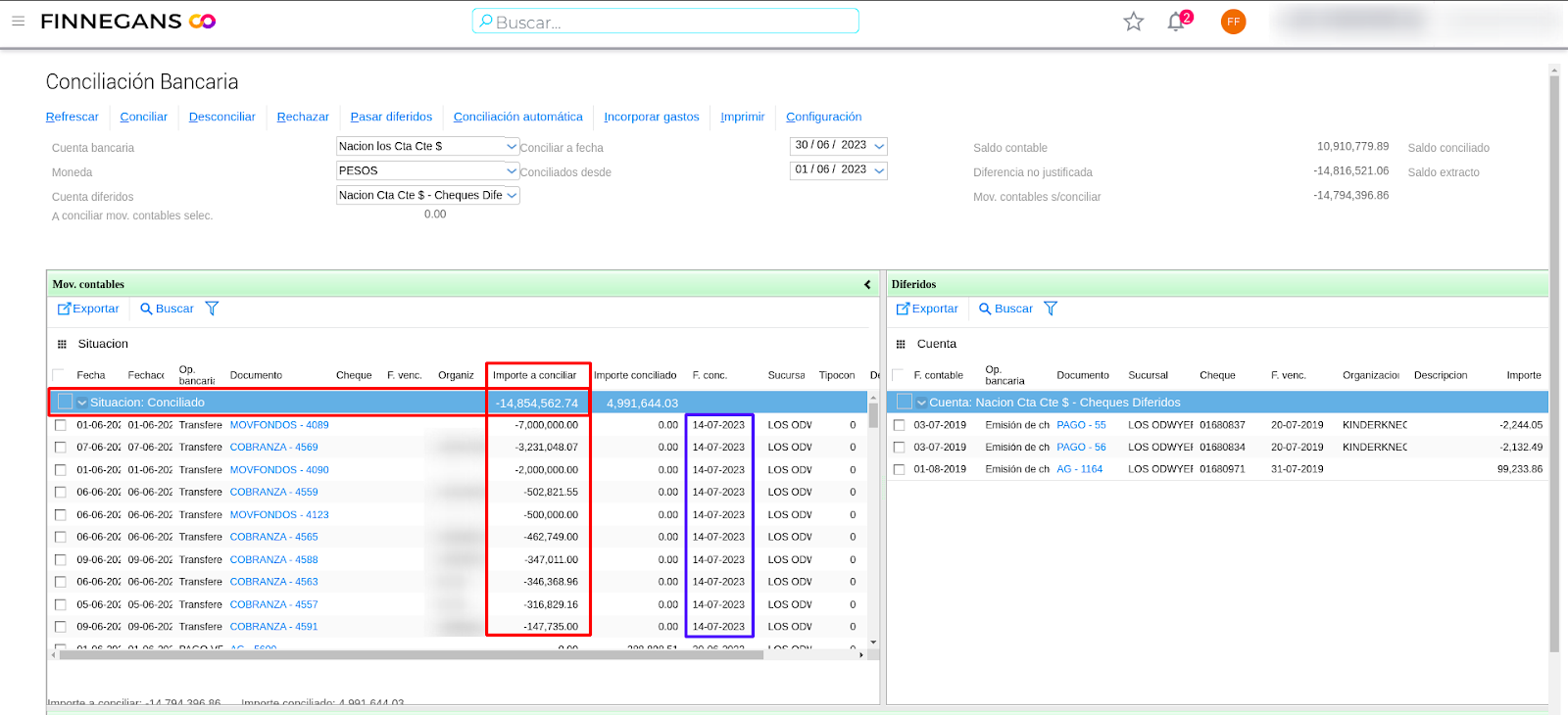Check the MOVFONDOS - 4089 row checkbox

pos(61,425)
